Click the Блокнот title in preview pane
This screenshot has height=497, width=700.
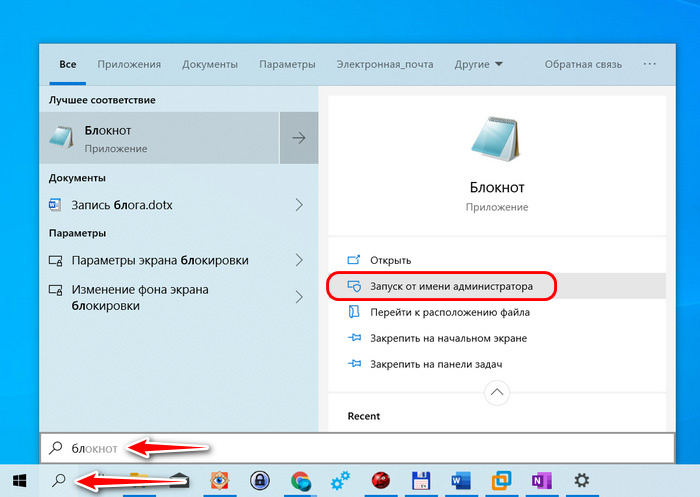click(497, 187)
